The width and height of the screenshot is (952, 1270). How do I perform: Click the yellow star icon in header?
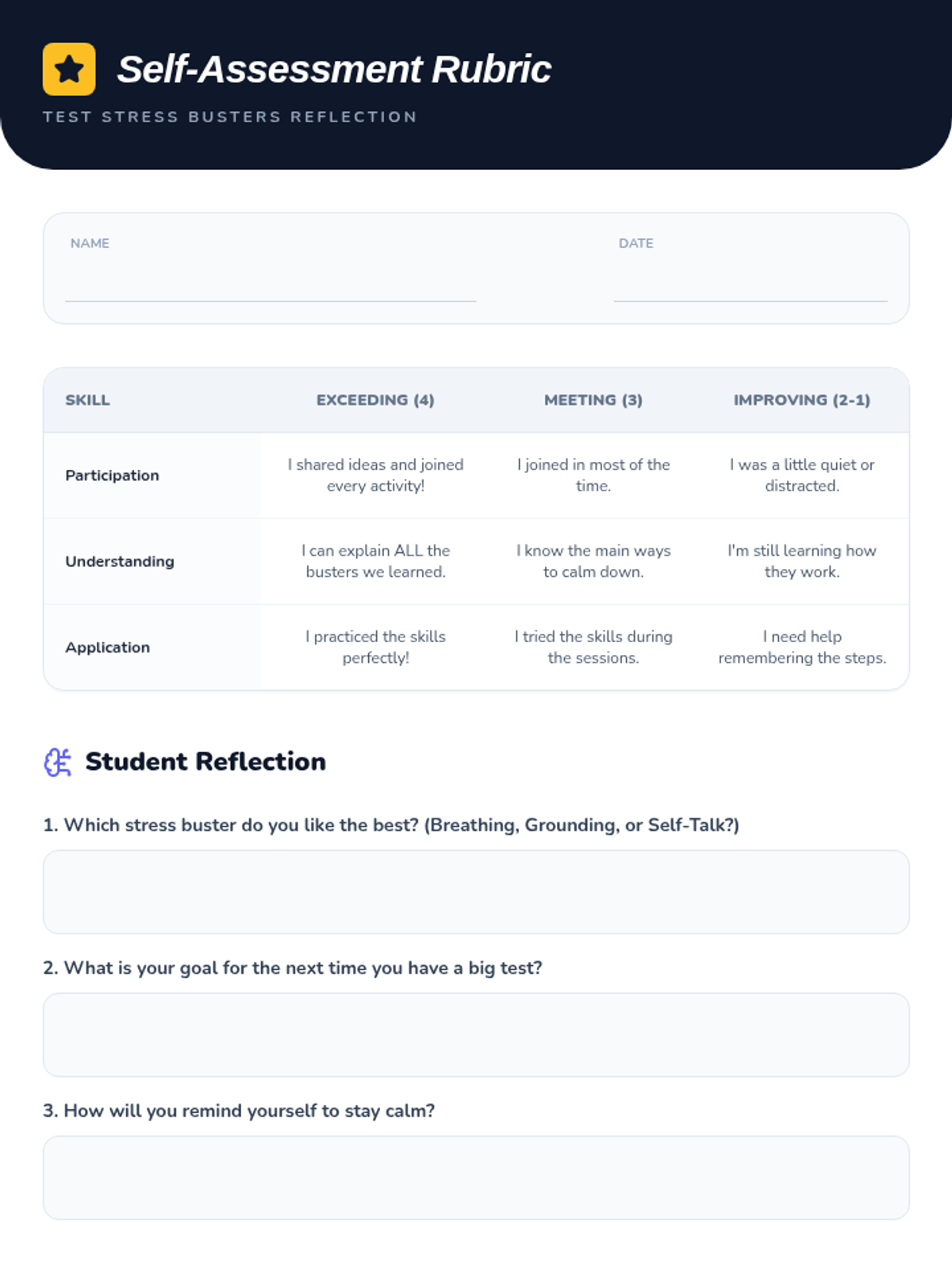[x=69, y=69]
